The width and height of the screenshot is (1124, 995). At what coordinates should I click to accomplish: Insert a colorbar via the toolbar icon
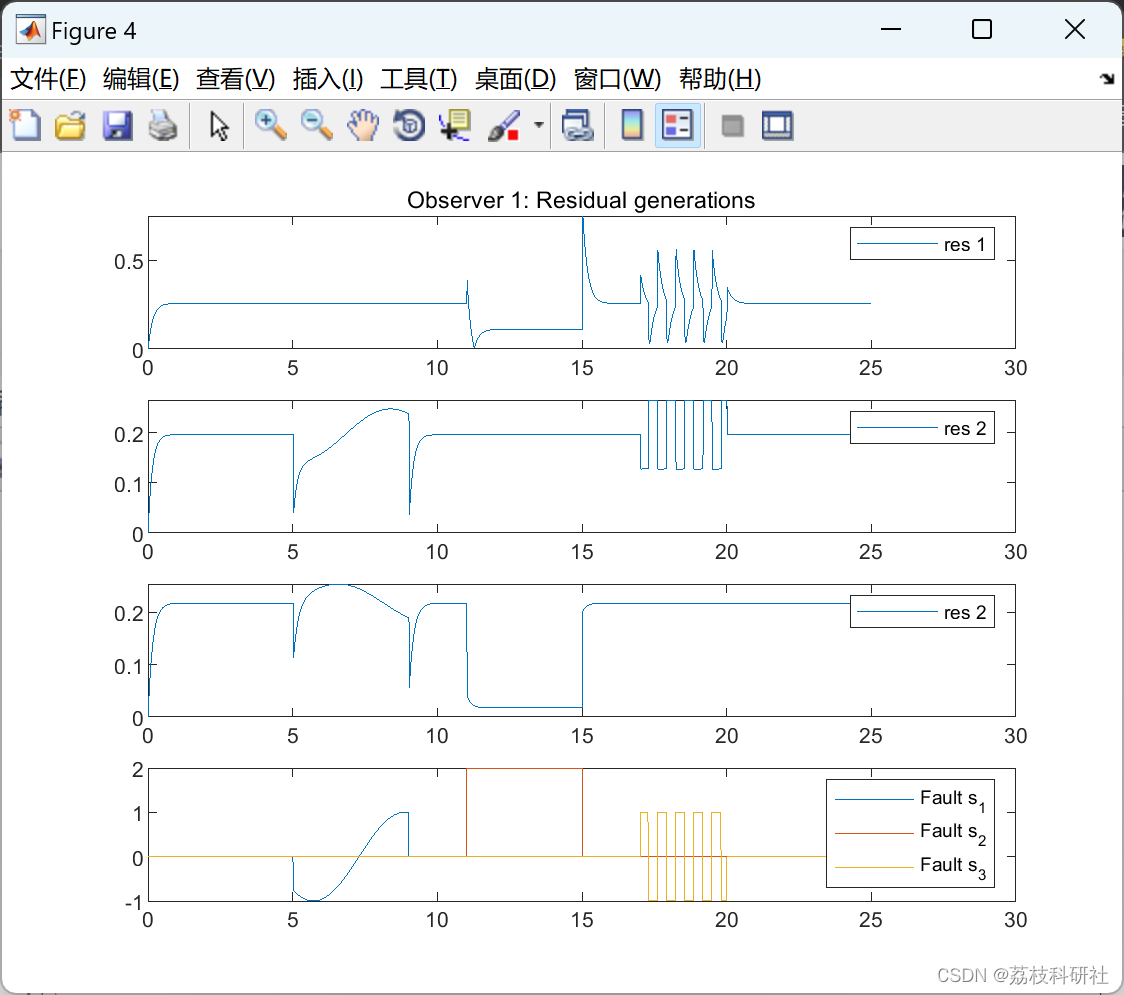coord(632,125)
